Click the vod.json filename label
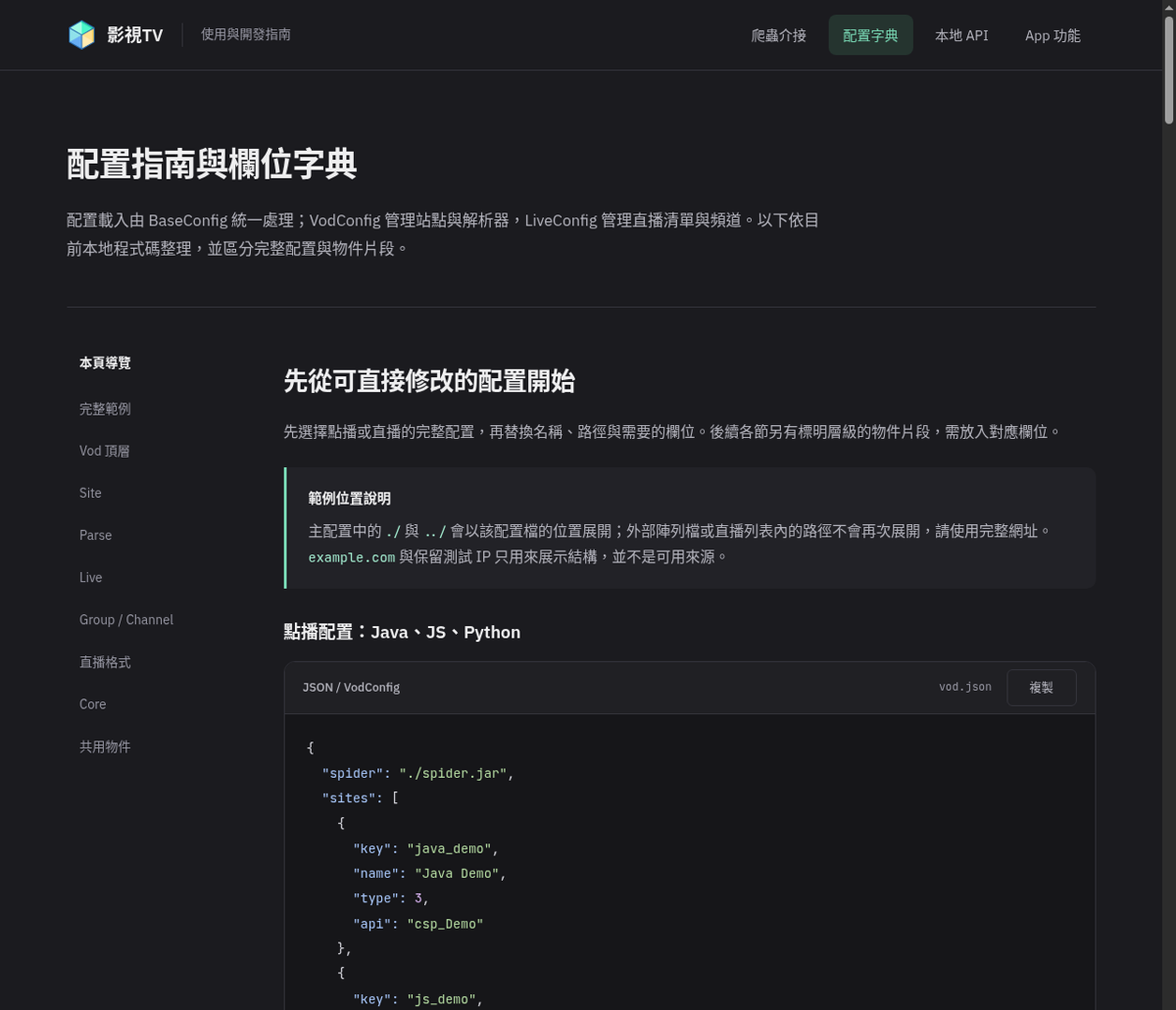This screenshot has height=1010, width=1176. coord(965,687)
